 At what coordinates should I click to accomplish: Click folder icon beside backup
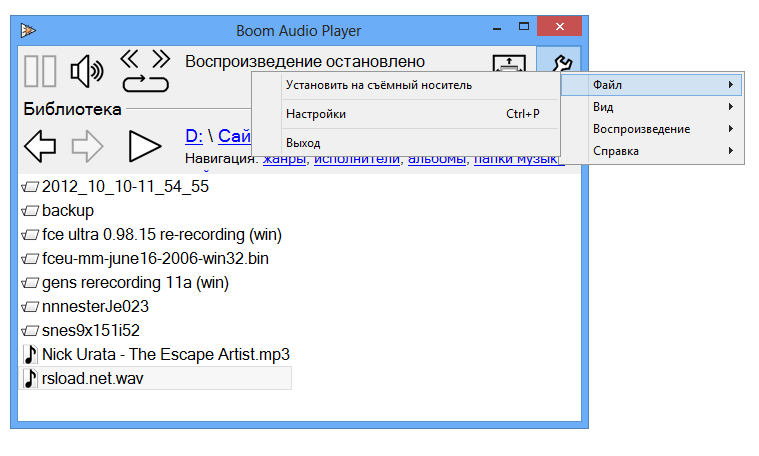(30, 211)
